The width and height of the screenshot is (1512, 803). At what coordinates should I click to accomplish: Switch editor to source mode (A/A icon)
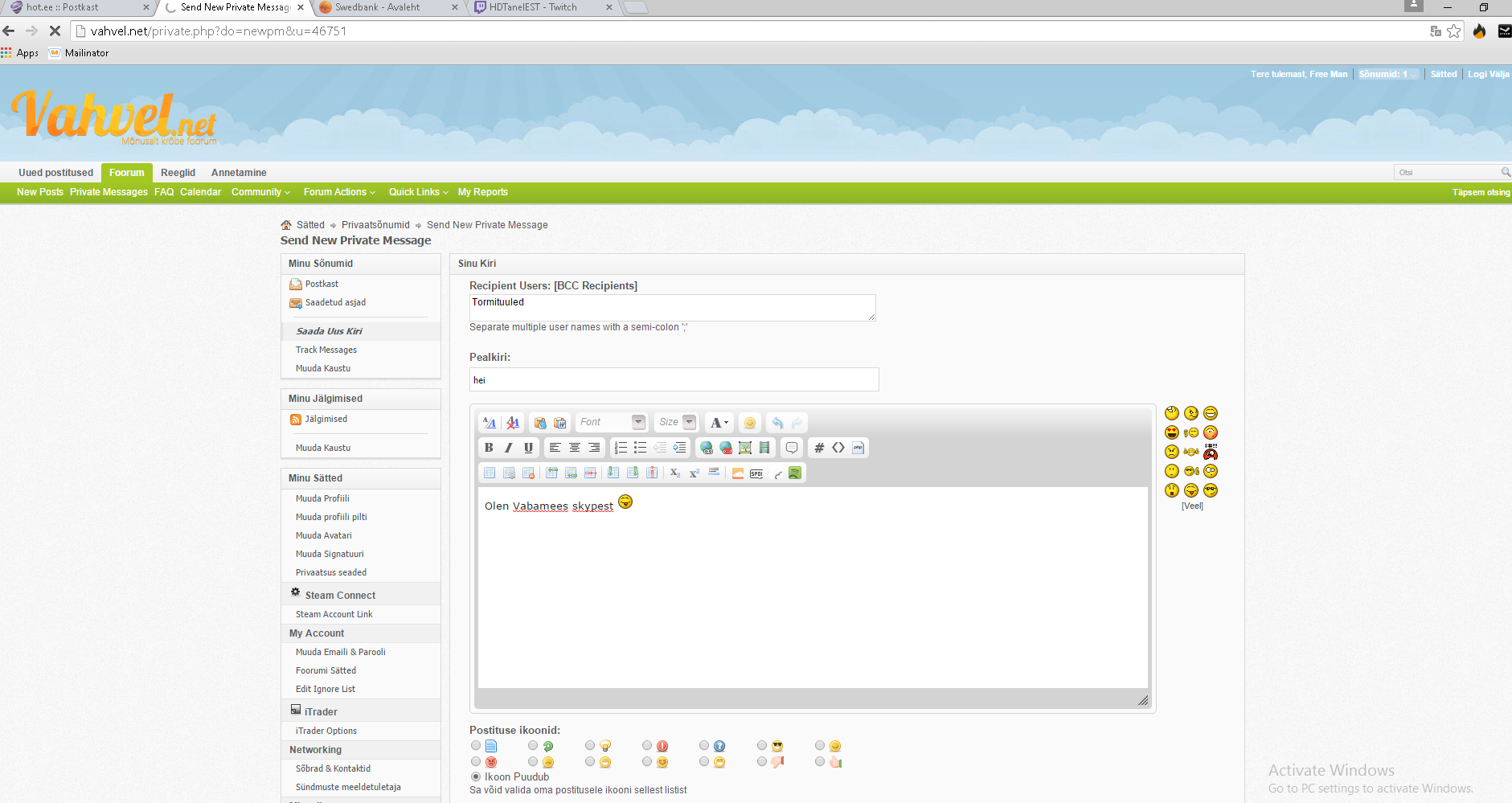click(490, 423)
